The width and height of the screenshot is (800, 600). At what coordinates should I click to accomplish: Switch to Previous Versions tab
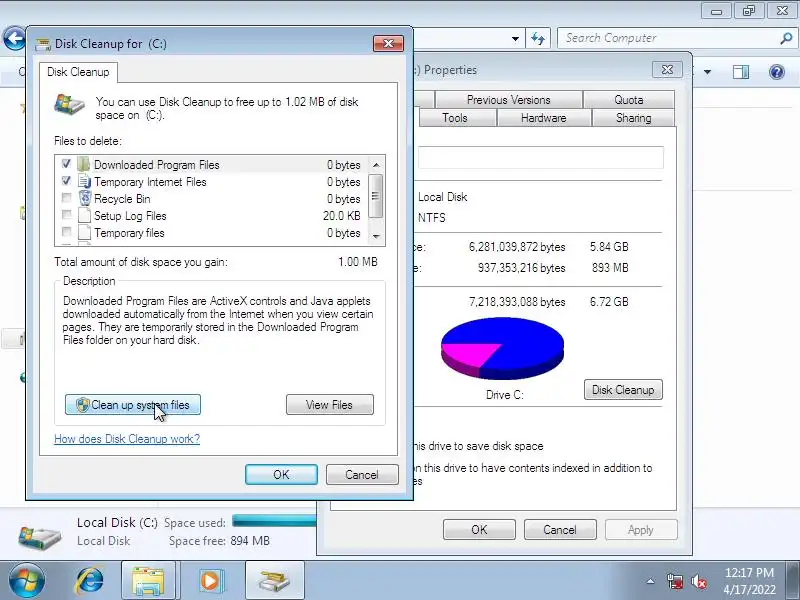pyautogui.click(x=508, y=100)
